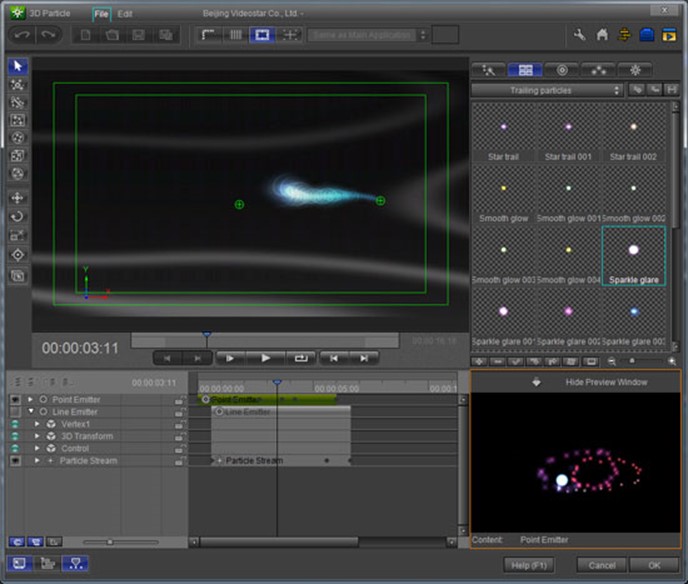Open the scattered dots library tab
Screen dimensions: 688x584
pyautogui.click(x=598, y=70)
